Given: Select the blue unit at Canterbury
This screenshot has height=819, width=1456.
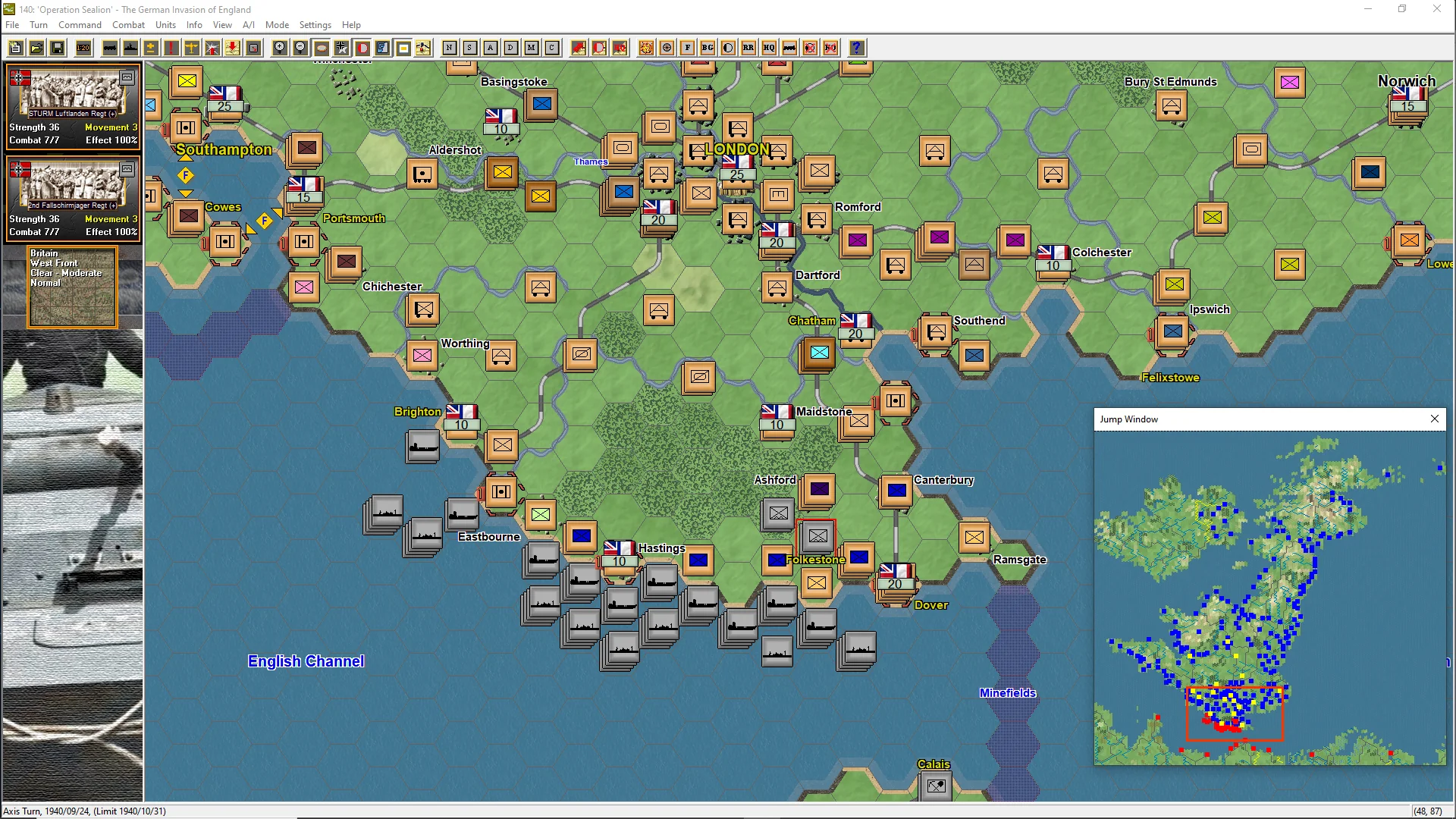Looking at the screenshot, I should point(896,491).
